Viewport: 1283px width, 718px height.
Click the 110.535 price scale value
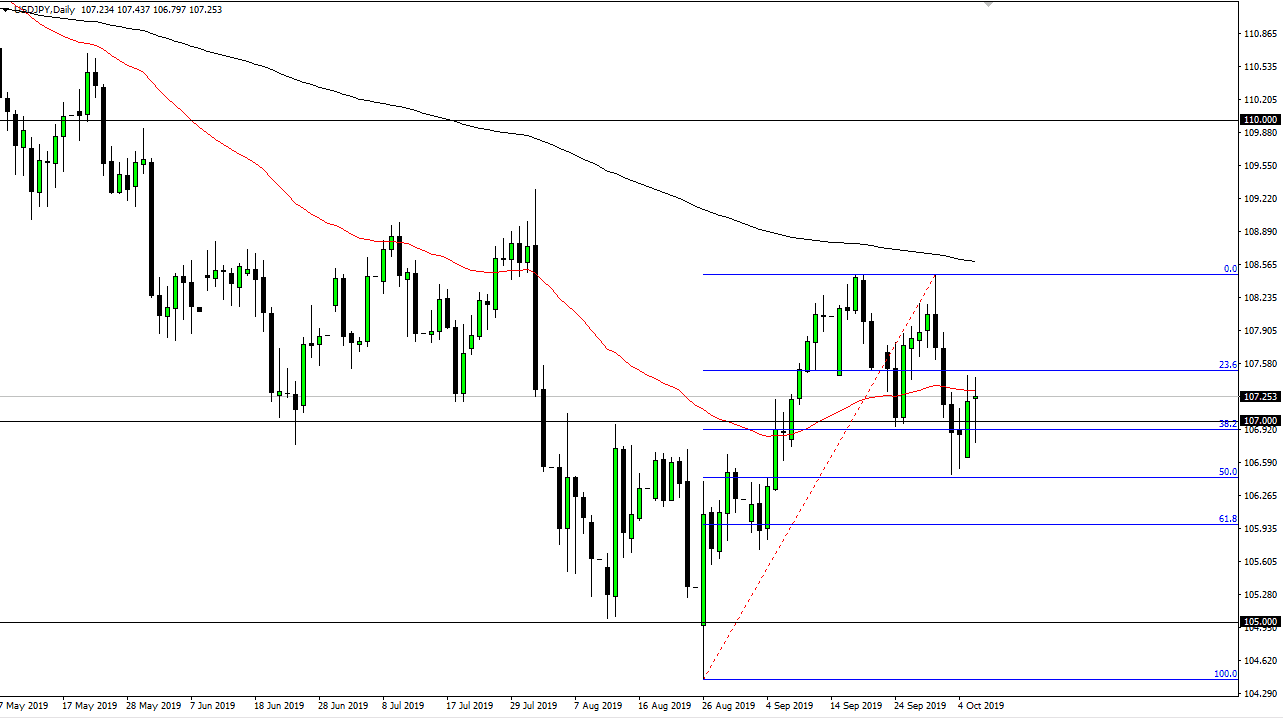tap(1262, 67)
